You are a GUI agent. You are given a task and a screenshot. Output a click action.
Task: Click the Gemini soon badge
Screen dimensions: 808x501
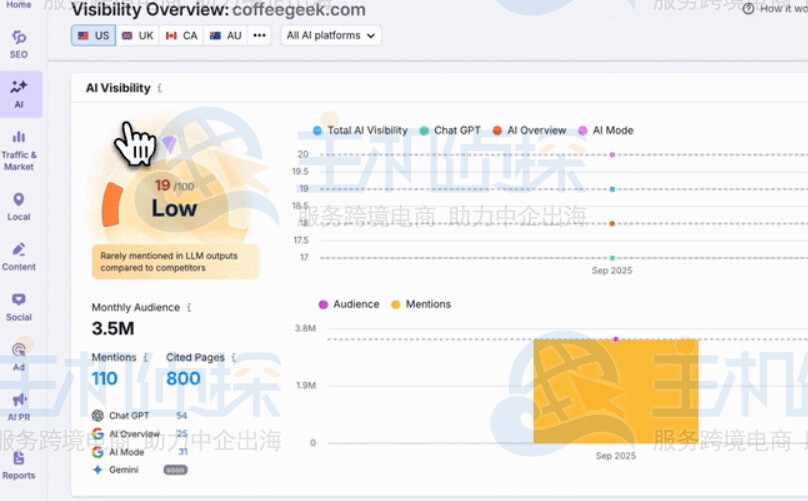click(x=175, y=470)
